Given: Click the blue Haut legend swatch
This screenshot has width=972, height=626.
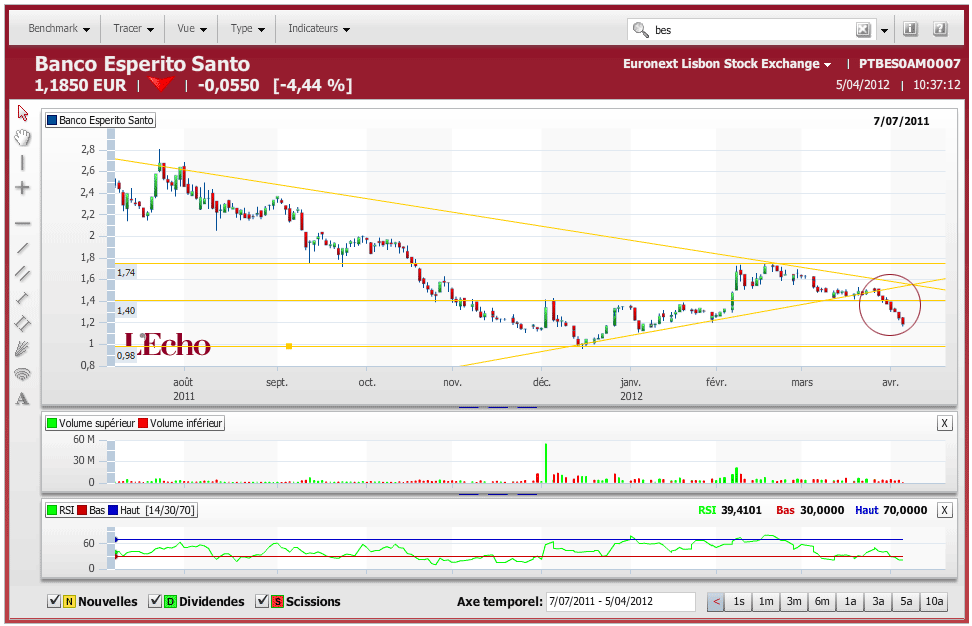Looking at the screenshot, I should (x=113, y=510).
